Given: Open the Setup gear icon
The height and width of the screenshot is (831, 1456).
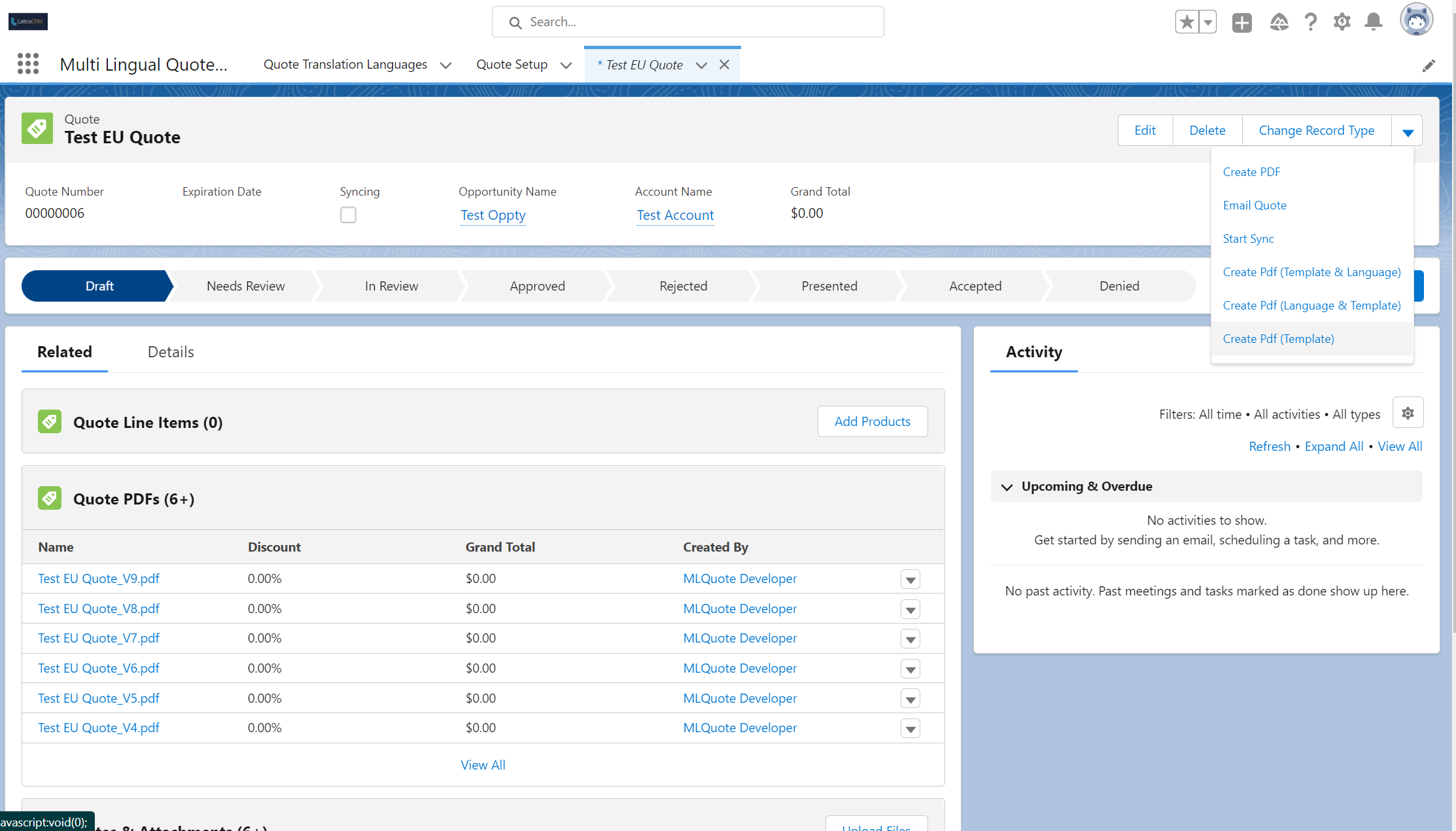Looking at the screenshot, I should [x=1342, y=22].
